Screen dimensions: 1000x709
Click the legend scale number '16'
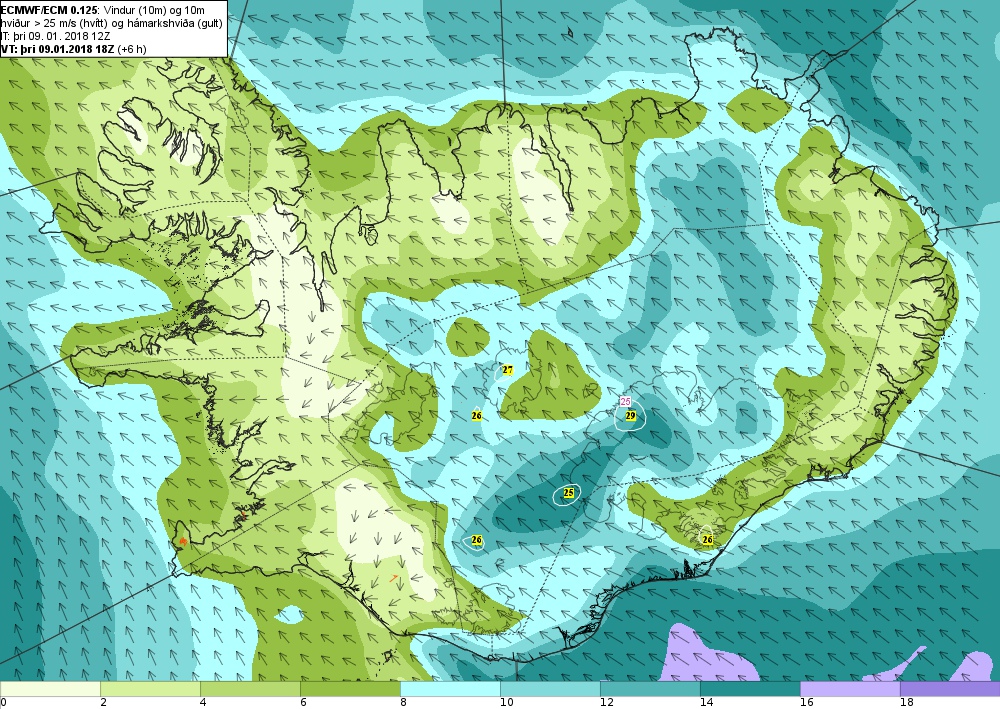click(x=807, y=703)
